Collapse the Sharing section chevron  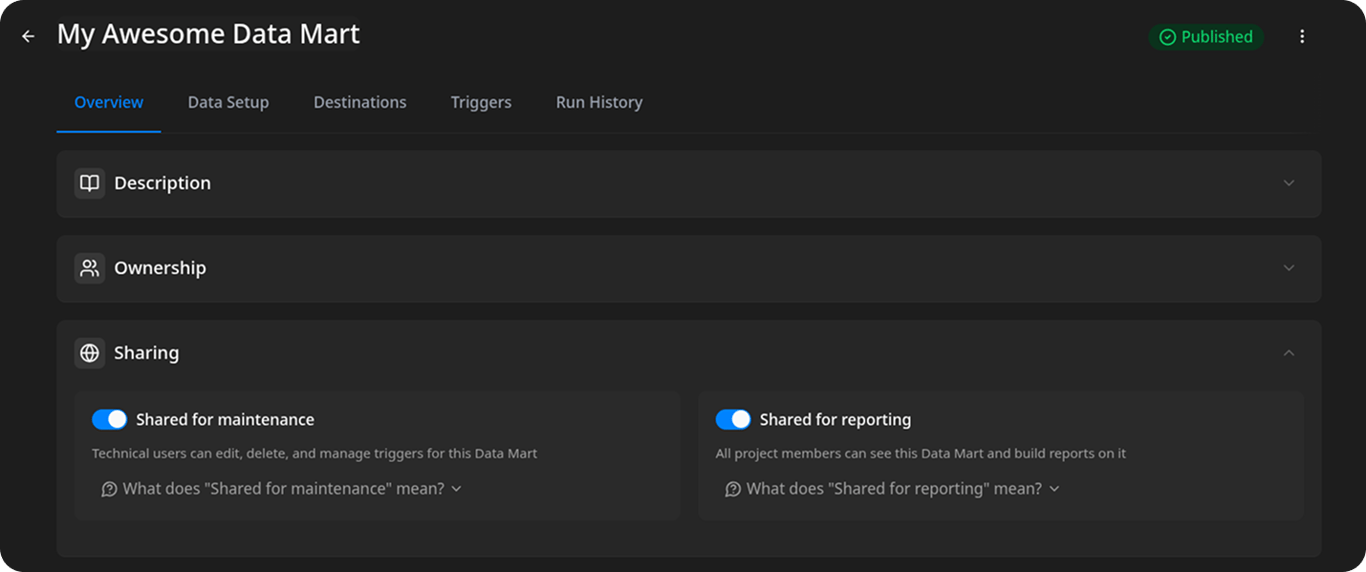click(1289, 353)
